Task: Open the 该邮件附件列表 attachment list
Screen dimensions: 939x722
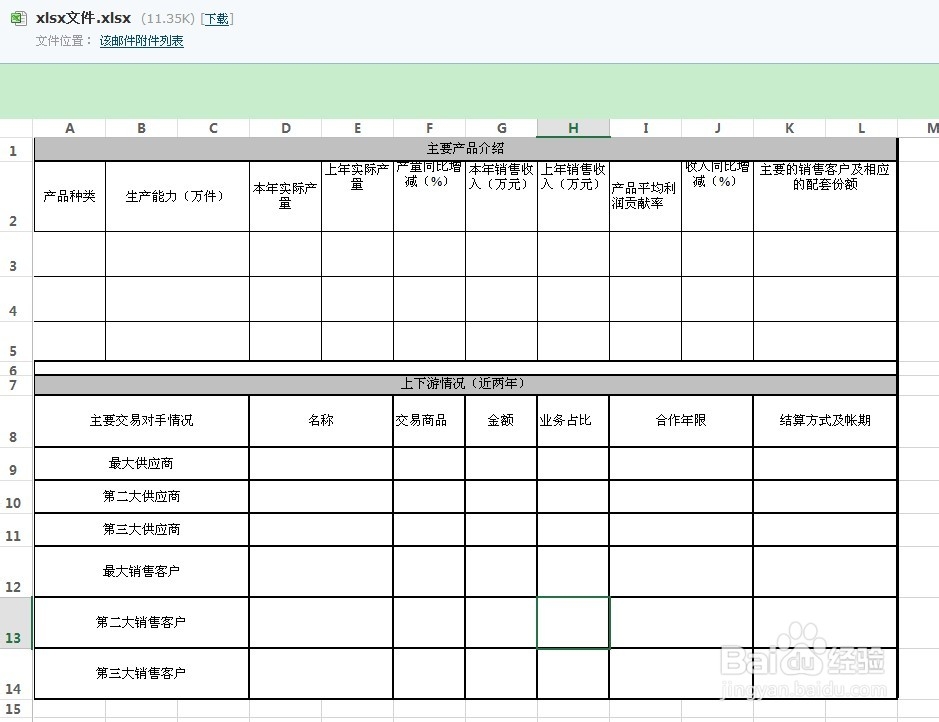Action: tap(140, 42)
